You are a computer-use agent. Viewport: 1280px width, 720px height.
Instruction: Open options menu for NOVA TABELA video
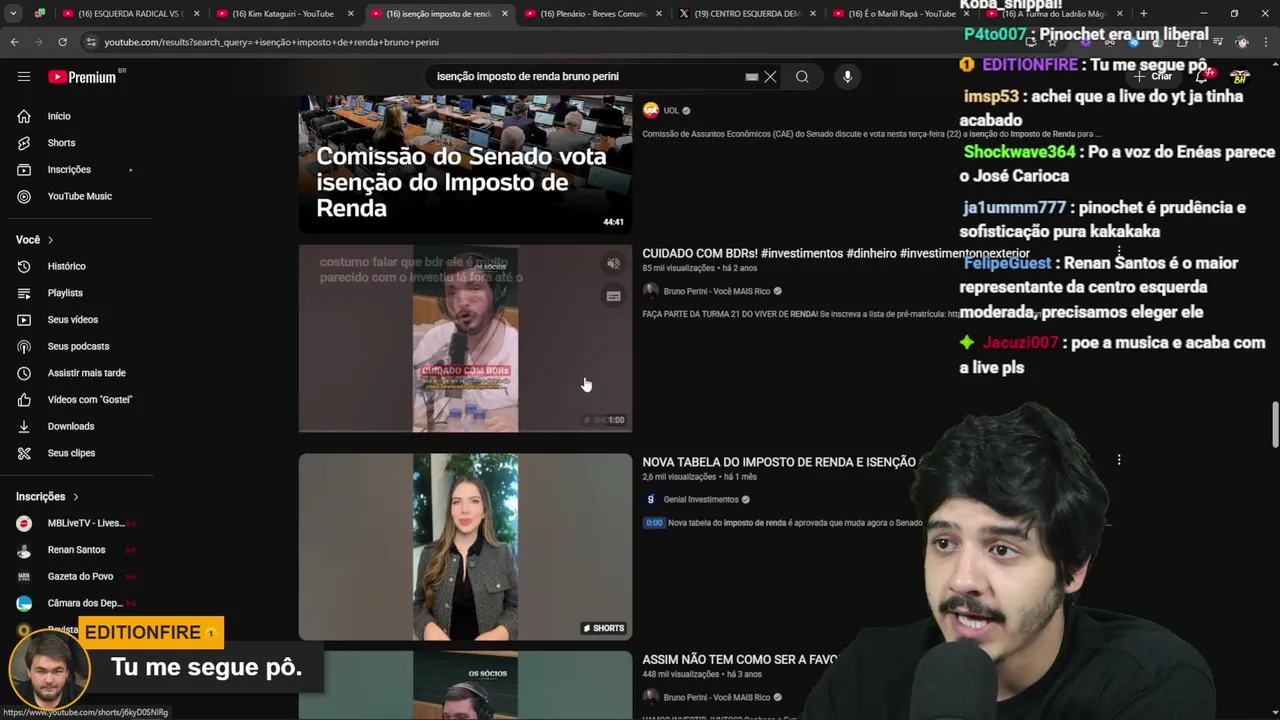point(1119,460)
